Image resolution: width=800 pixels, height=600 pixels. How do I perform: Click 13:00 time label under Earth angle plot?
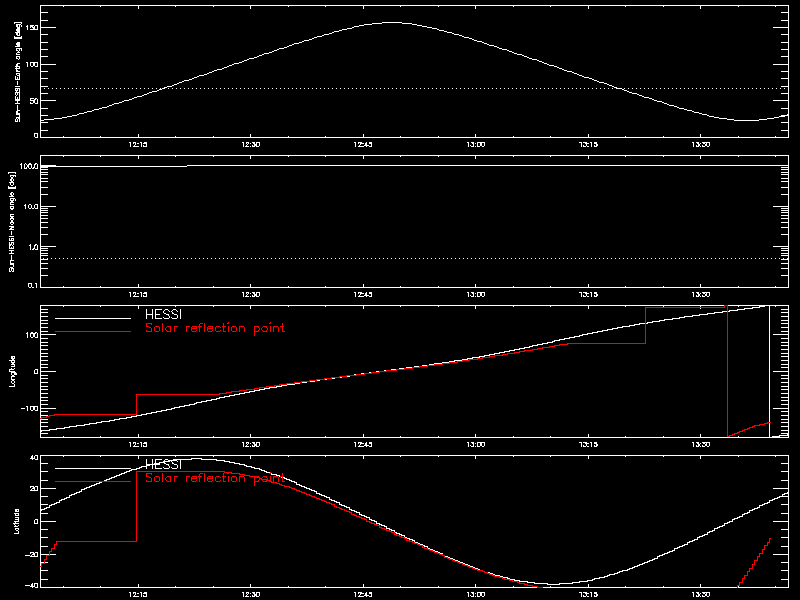(x=476, y=144)
